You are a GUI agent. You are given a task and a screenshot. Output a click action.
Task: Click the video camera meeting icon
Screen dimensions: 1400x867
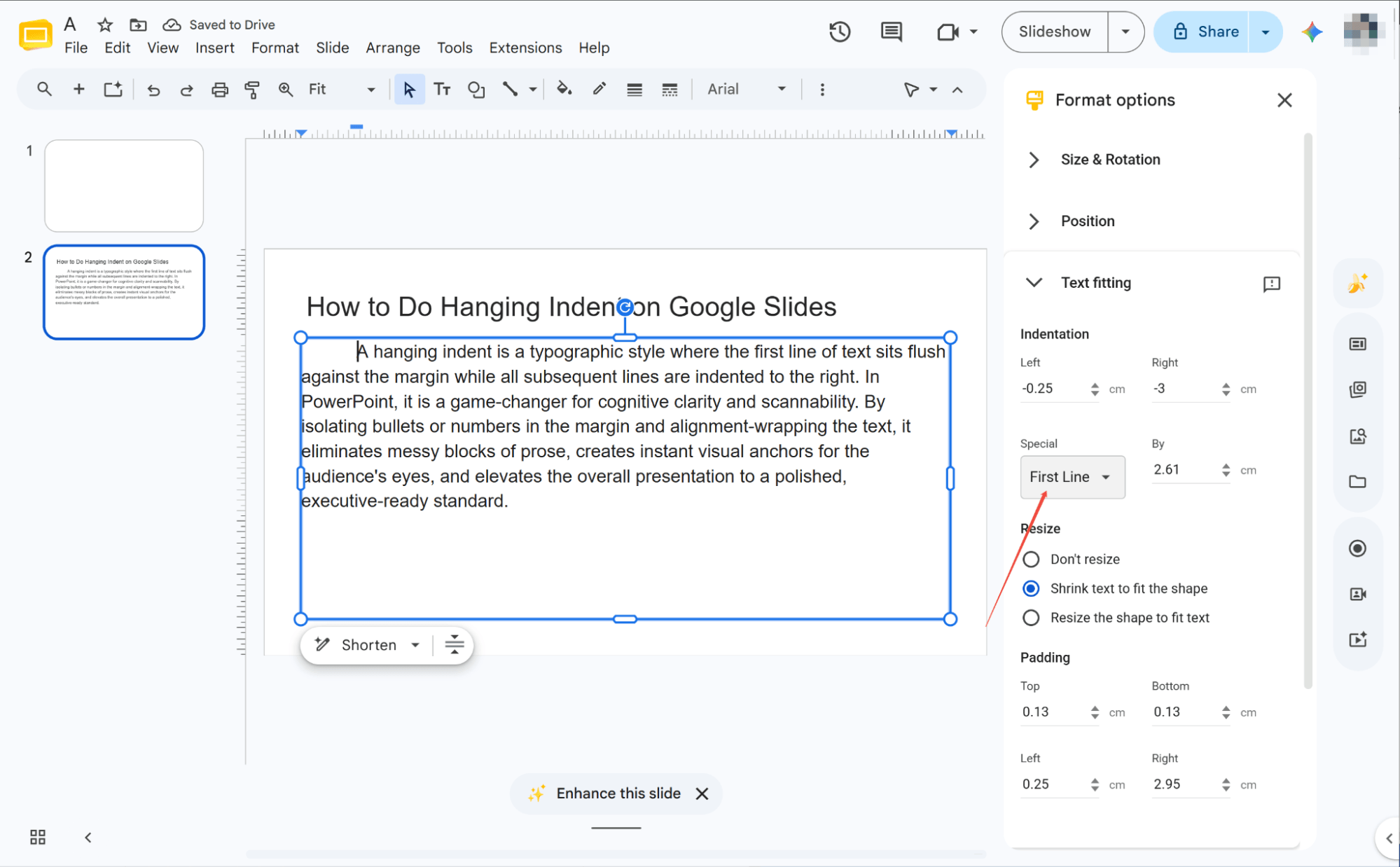pyautogui.click(x=948, y=32)
